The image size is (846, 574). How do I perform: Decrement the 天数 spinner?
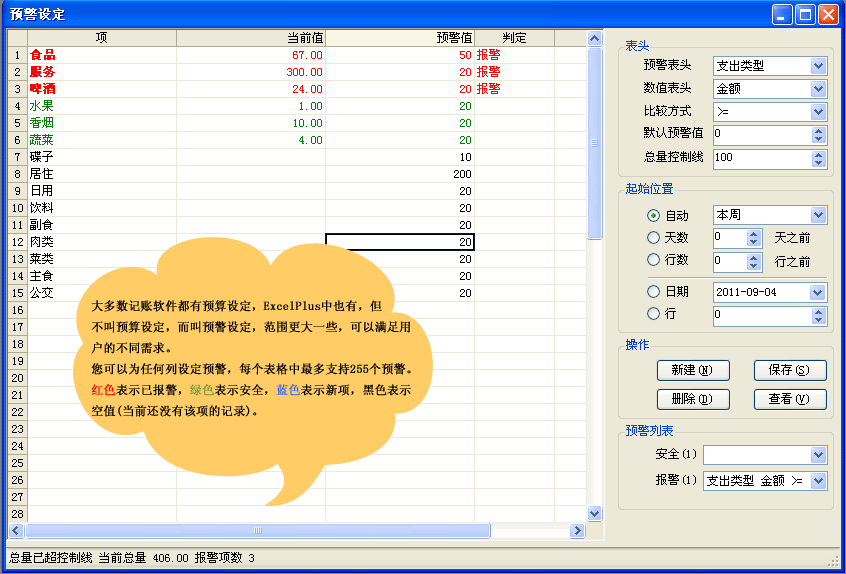tap(754, 242)
